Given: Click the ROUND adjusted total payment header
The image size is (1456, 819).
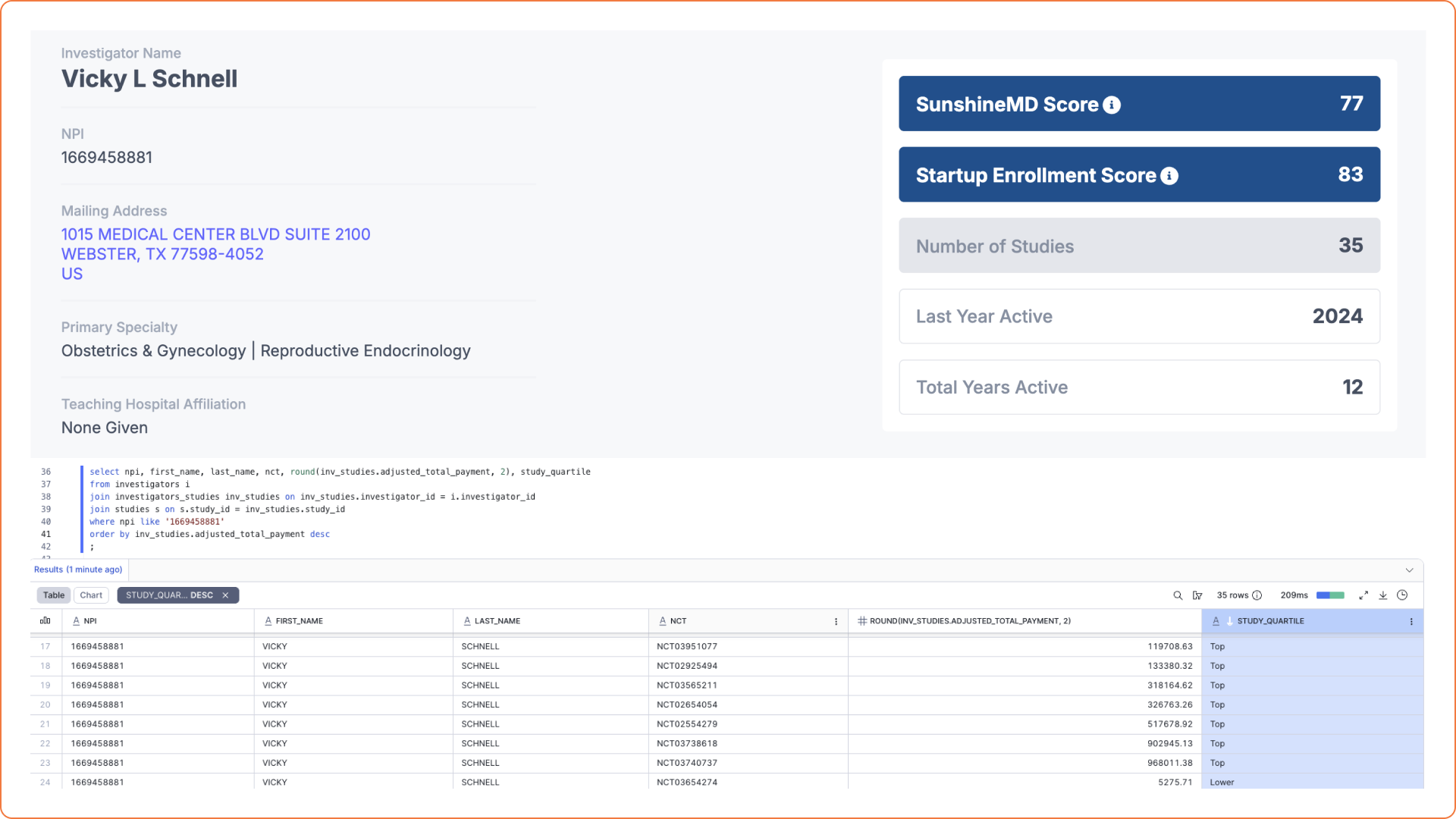Looking at the screenshot, I should pyautogui.click(x=1025, y=621).
